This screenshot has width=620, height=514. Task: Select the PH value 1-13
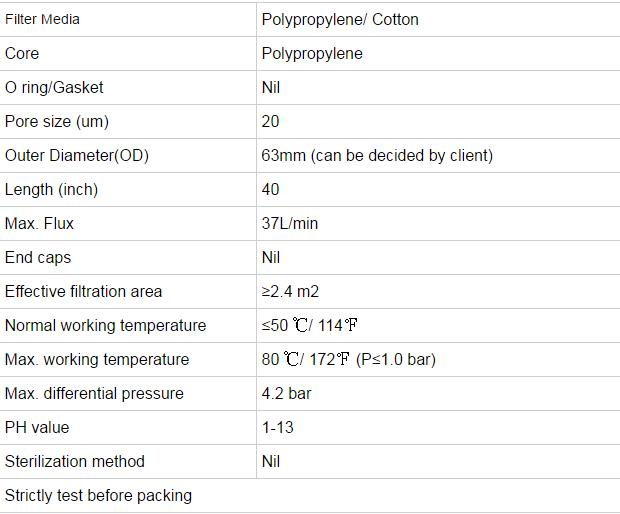click(278, 427)
